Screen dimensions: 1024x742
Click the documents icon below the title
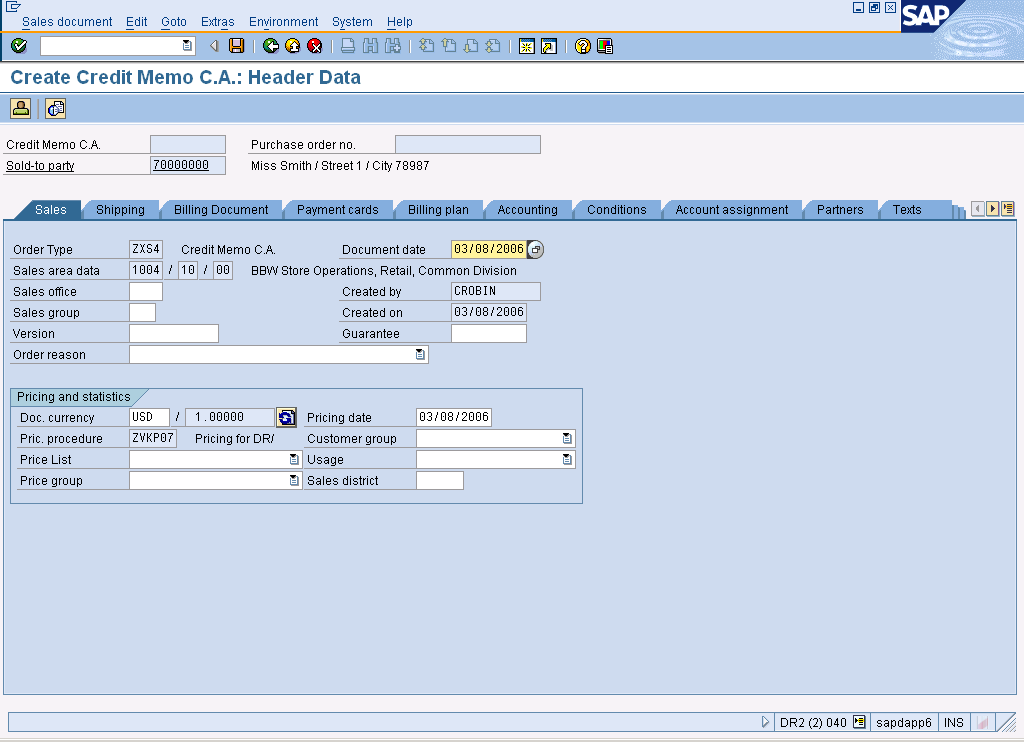pyautogui.click(x=56, y=108)
